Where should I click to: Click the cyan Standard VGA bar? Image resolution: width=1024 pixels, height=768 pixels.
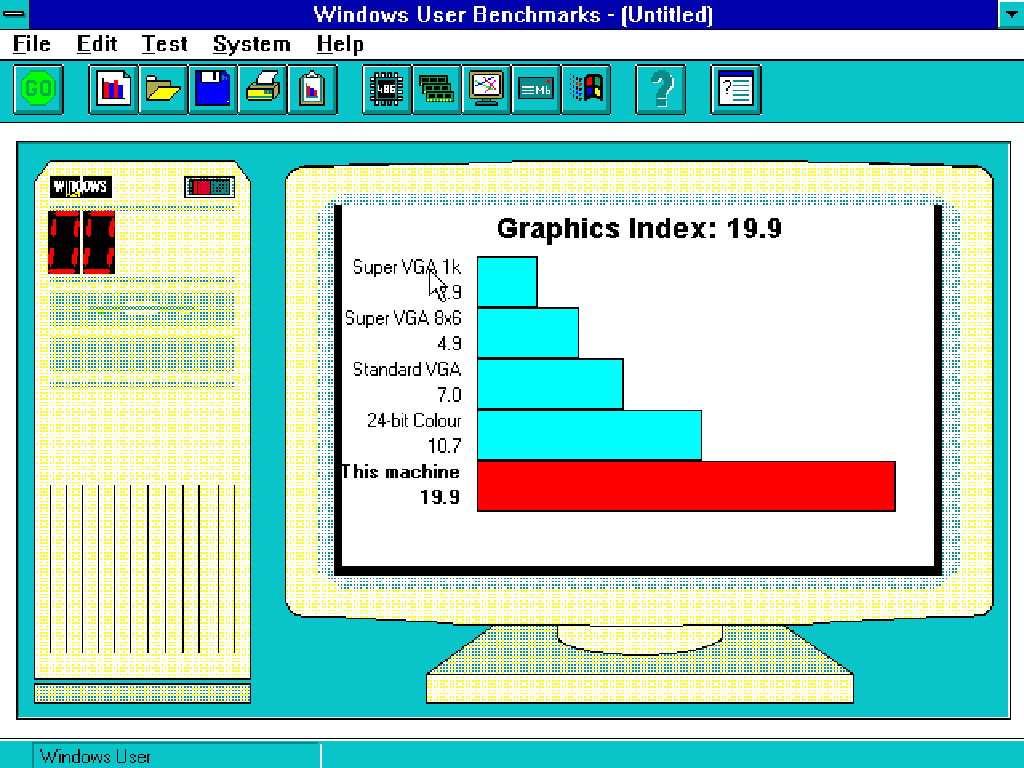(551, 384)
